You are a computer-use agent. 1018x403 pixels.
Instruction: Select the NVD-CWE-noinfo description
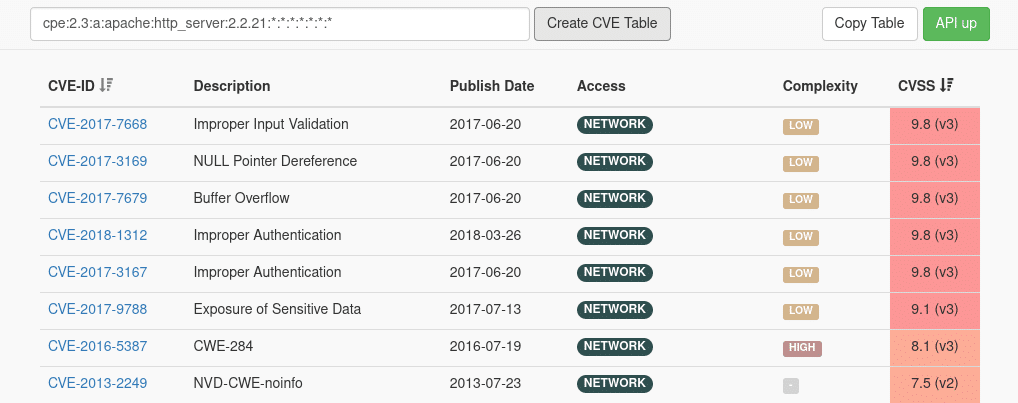tap(248, 383)
